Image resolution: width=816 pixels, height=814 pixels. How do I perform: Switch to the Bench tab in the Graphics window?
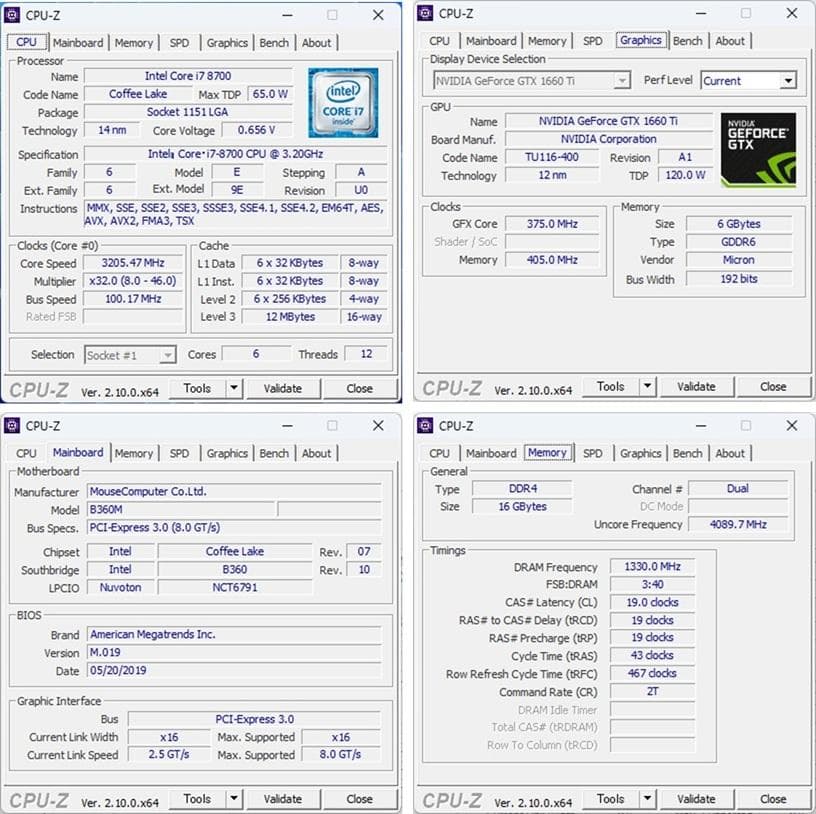pyautogui.click(x=687, y=40)
